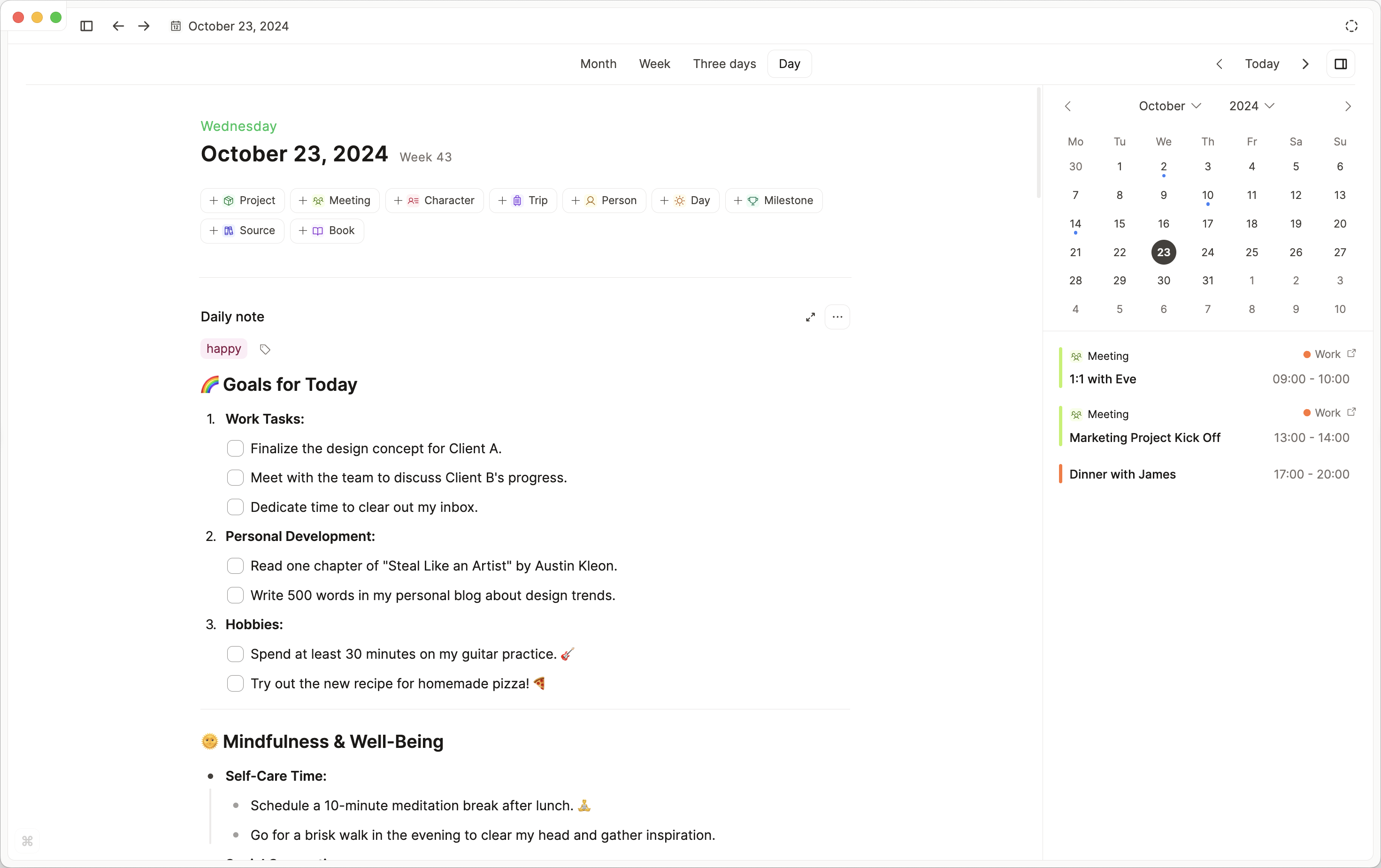Viewport: 1381px width, 868px height.
Task: Go to next month in mini calendar
Action: click(x=1348, y=107)
